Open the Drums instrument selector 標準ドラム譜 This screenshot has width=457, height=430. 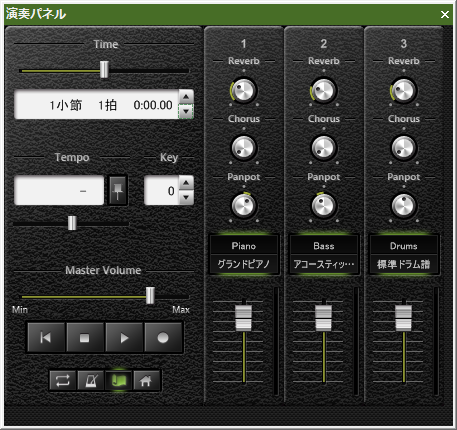[x=404, y=264]
